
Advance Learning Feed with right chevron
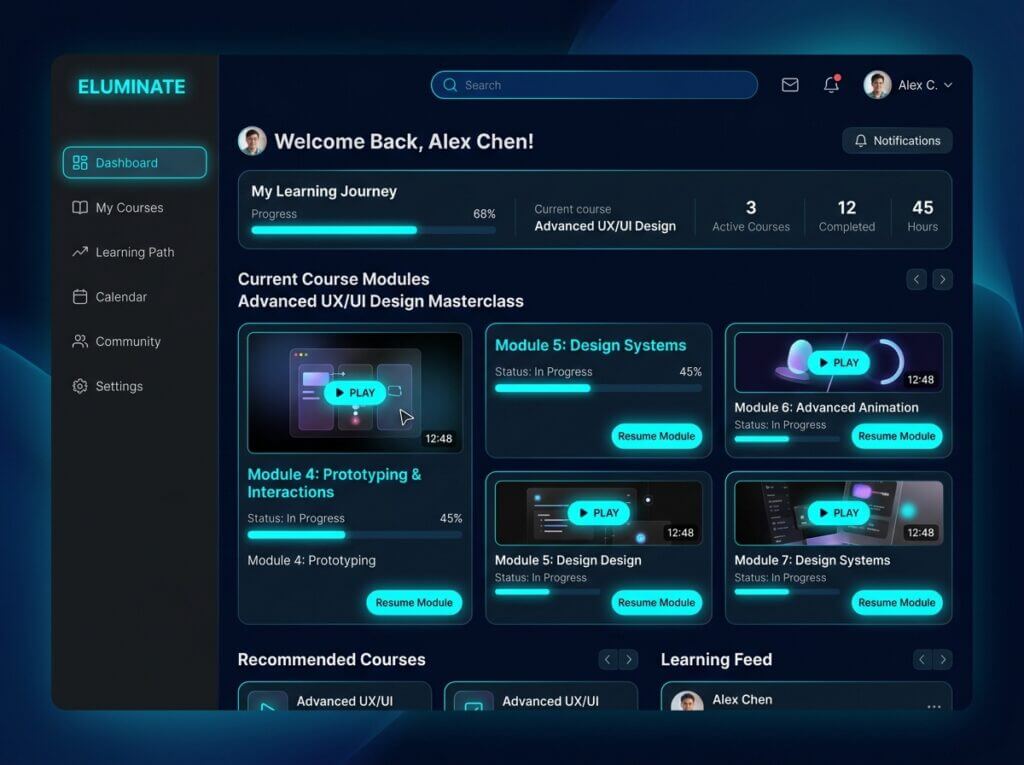pos(942,659)
